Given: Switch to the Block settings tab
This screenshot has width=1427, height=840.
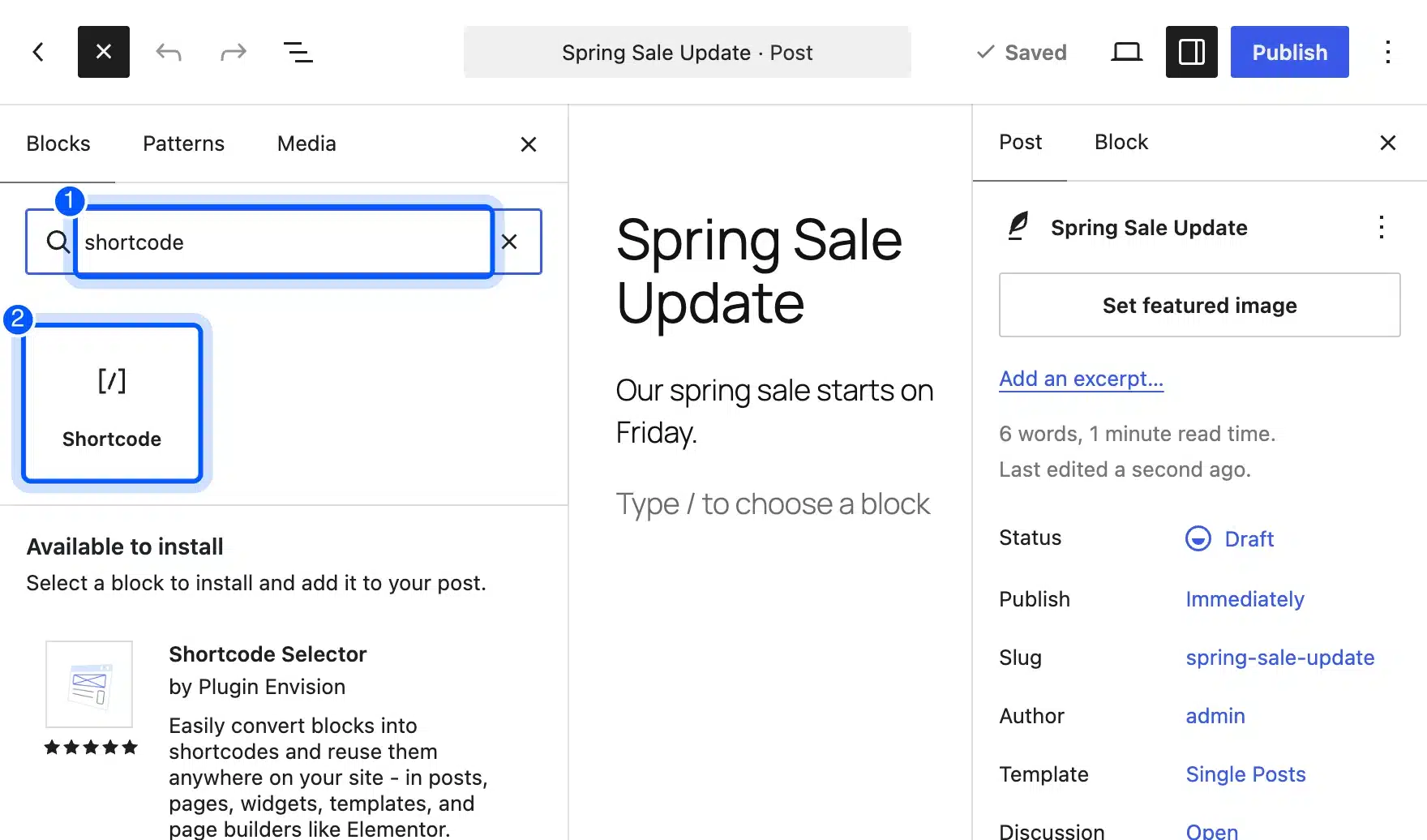Looking at the screenshot, I should [x=1121, y=142].
